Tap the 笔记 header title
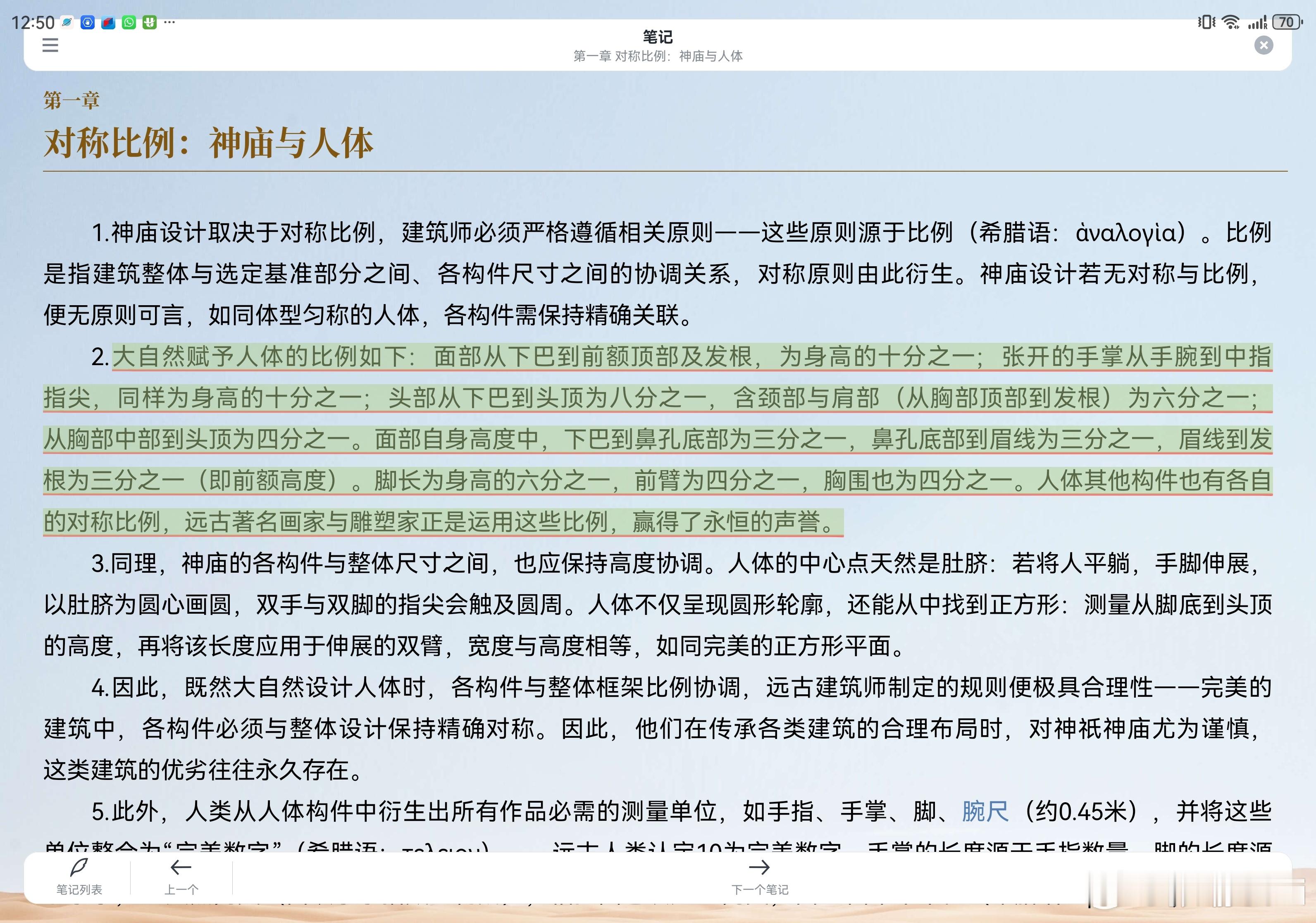 pyautogui.click(x=658, y=37)
